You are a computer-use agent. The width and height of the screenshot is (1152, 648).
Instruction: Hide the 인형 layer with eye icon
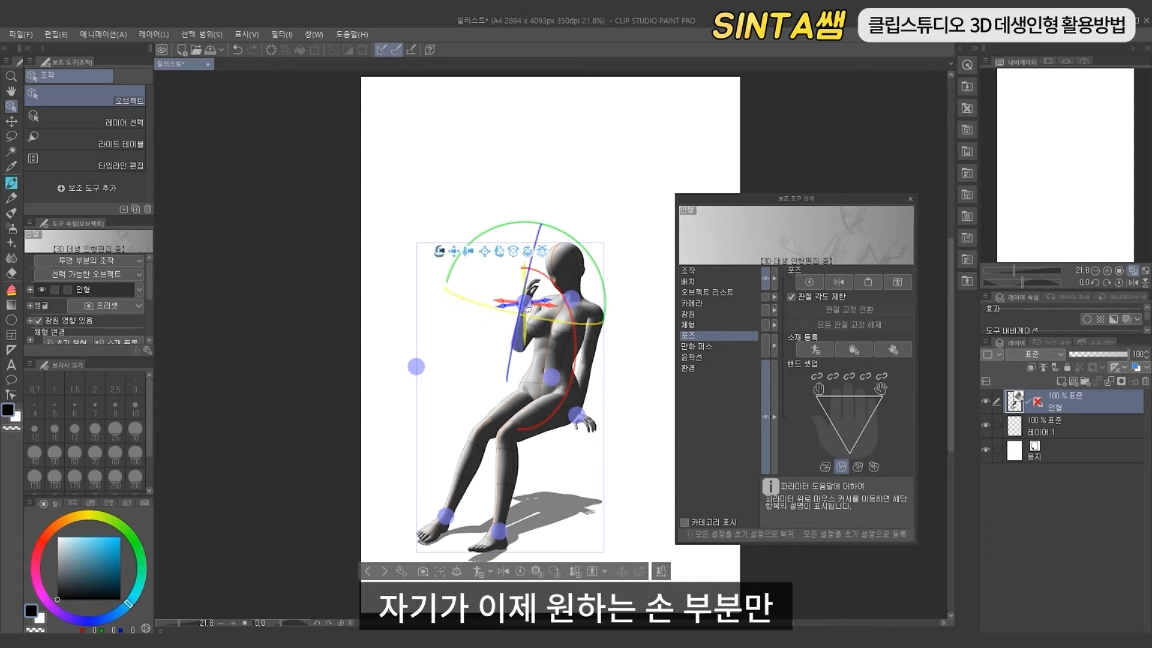pos(986,401)
